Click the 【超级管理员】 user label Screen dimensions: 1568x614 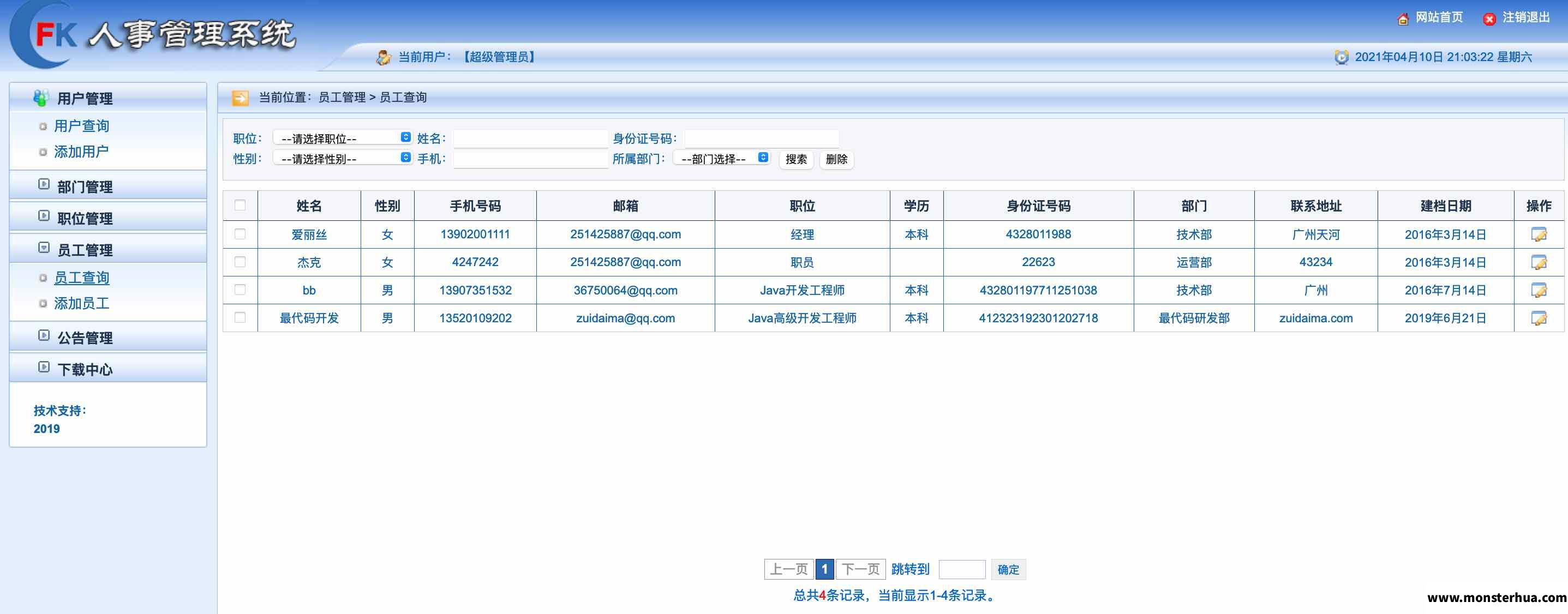(499, 57)
